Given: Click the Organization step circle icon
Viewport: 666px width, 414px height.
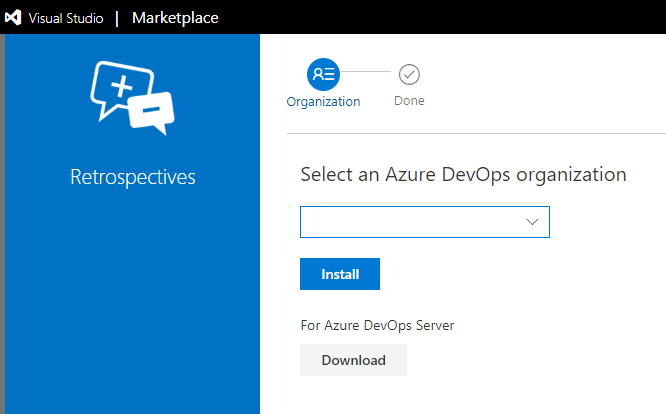Looking at the screenshot, I should tap(323, 74).
